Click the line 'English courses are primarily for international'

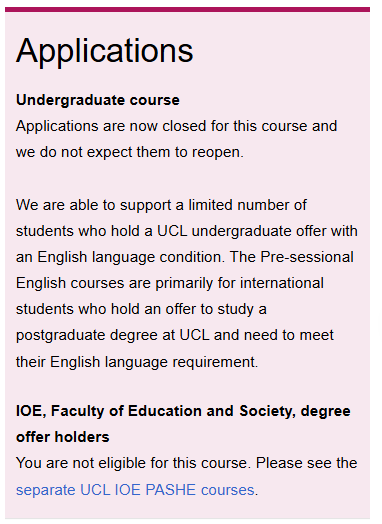coord(170,283)
